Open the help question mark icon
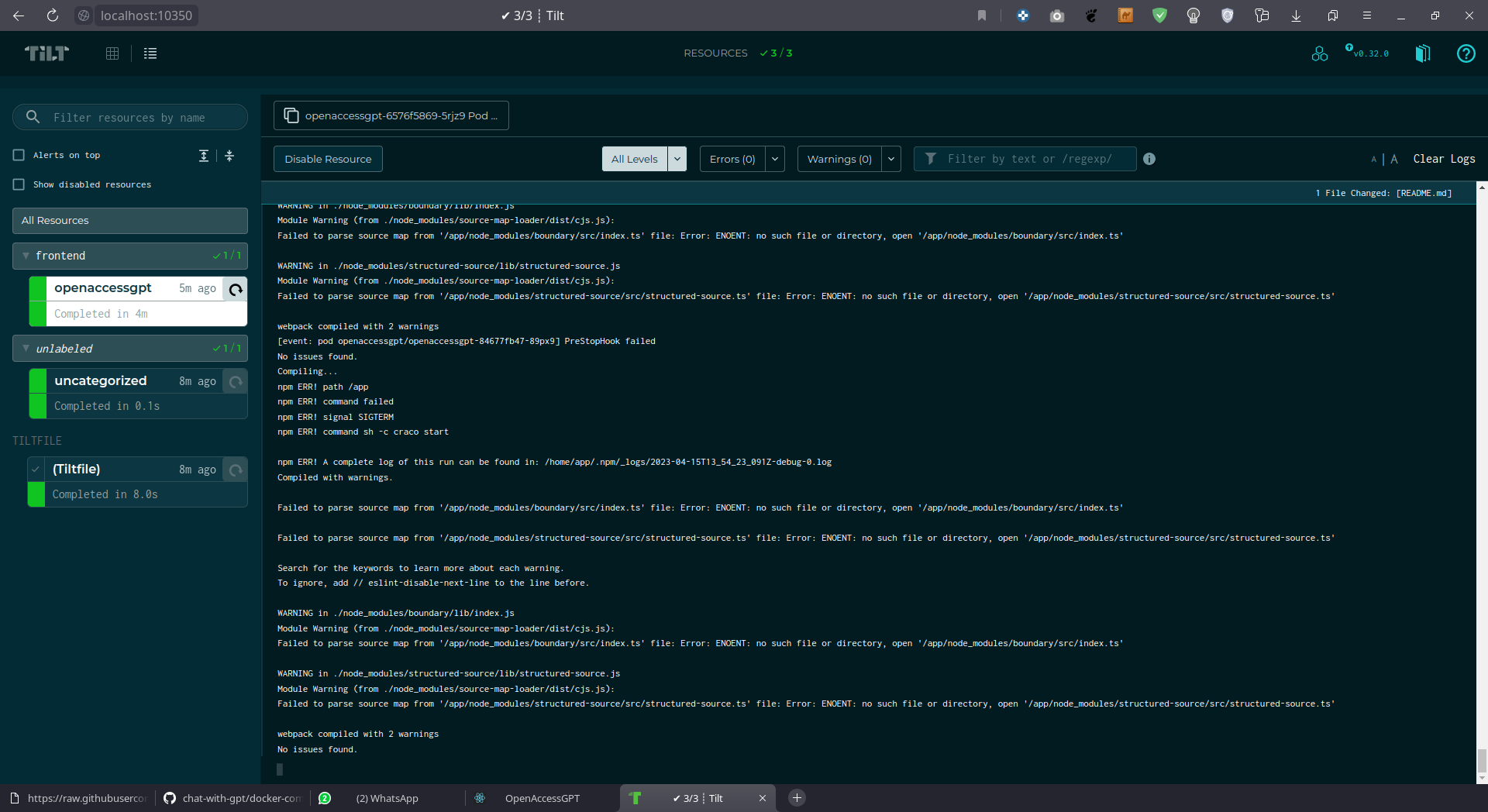Image resolution: width=1488 pixels, height=812 pixels. [1466, 53]
